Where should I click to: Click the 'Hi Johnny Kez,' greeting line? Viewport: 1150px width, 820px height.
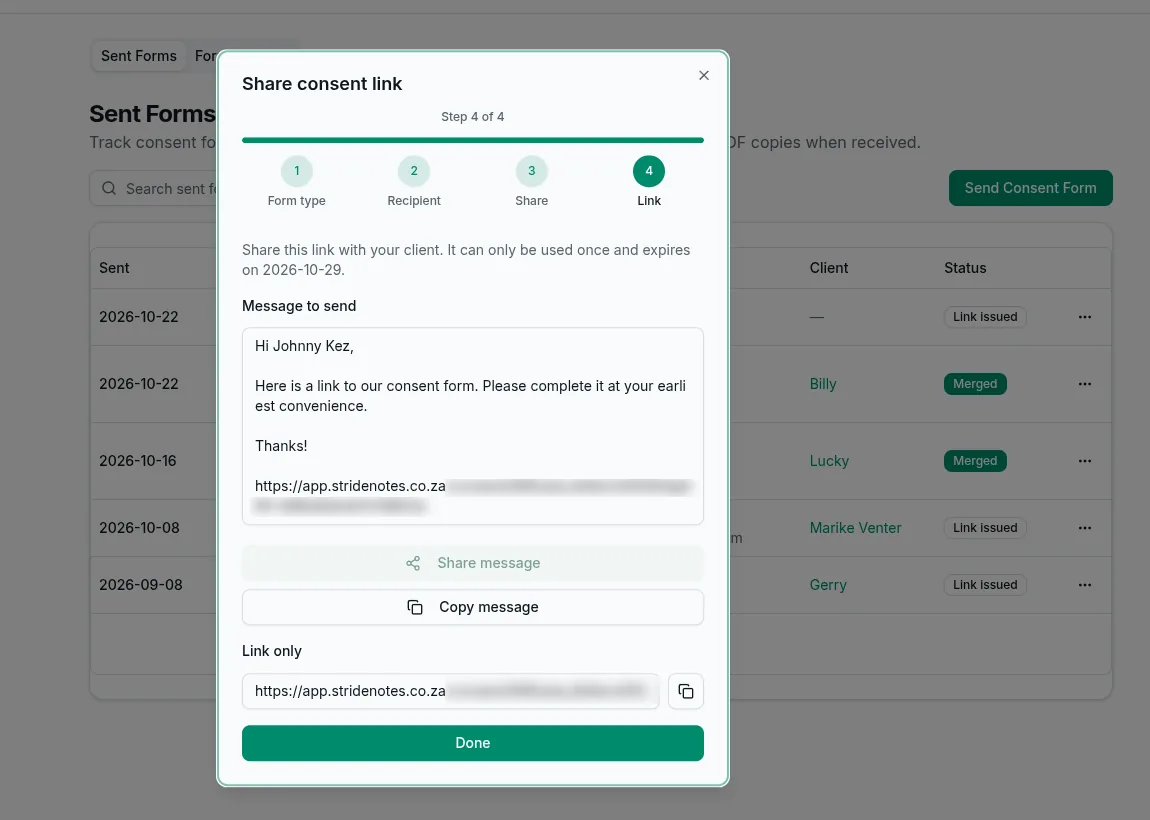[304, 346]
